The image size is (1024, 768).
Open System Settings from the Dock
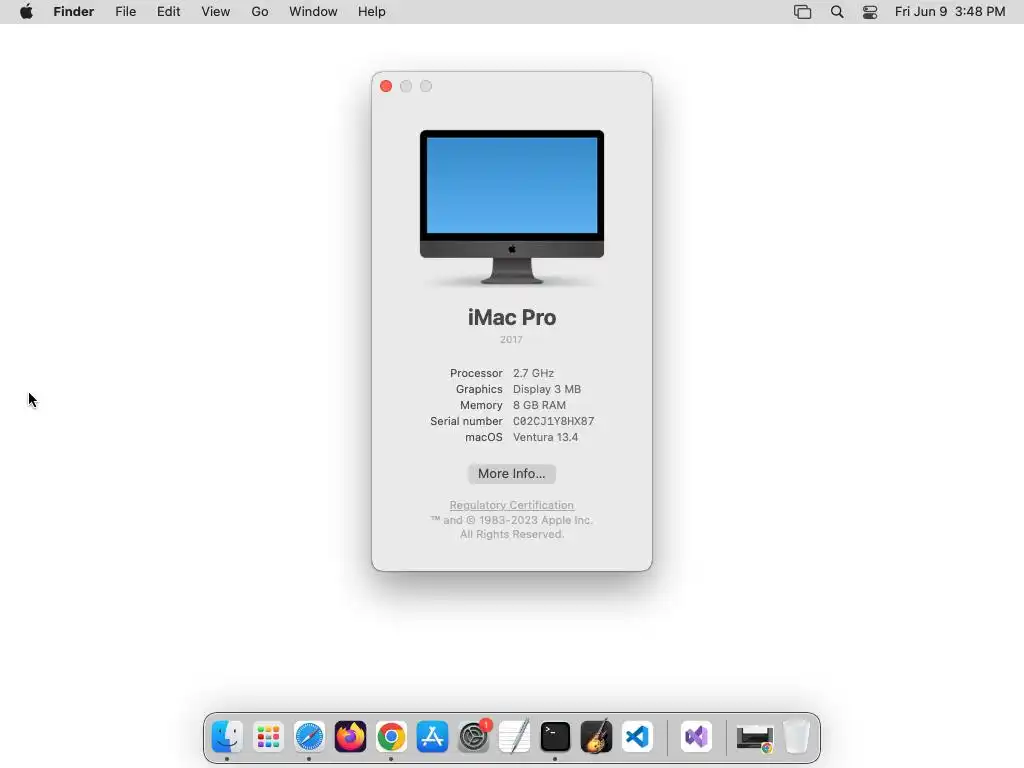473,737
